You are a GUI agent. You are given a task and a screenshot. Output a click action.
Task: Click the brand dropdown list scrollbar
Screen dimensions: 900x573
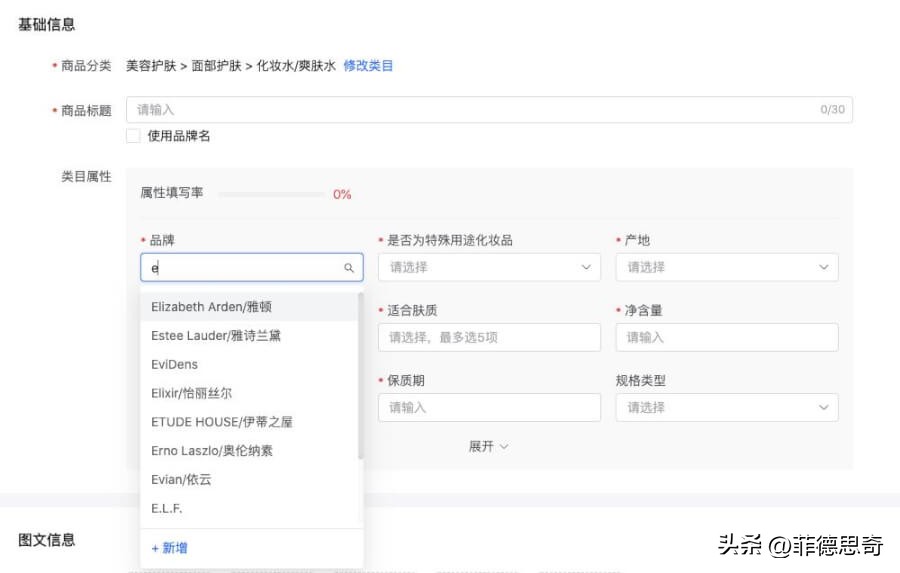point(360,376)
